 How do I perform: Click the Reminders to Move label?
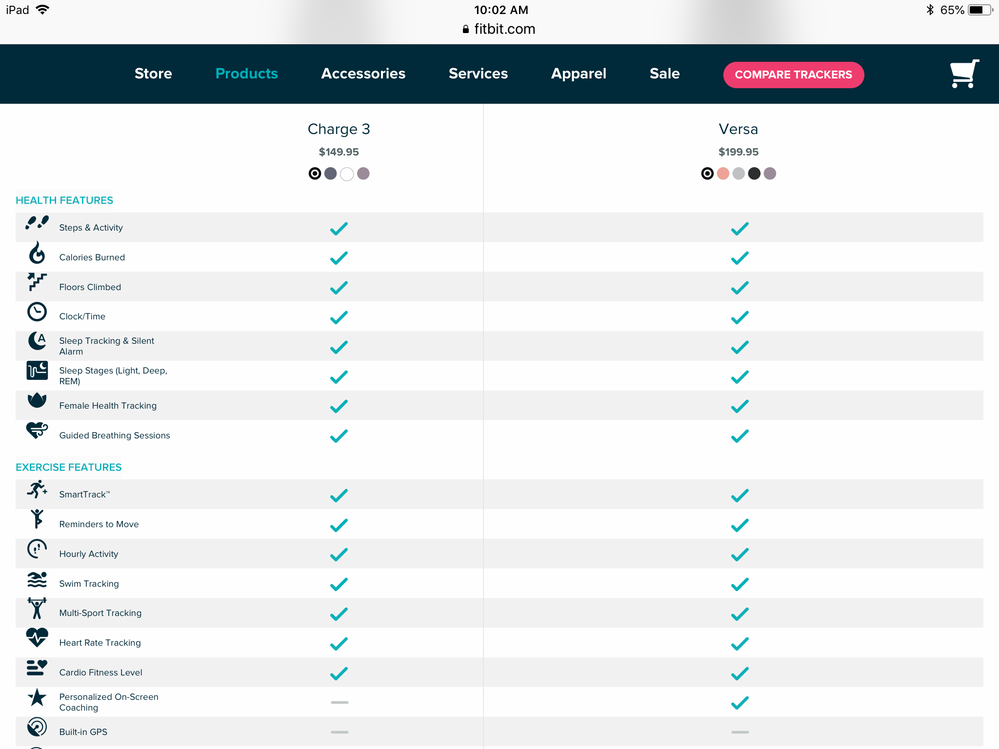tap(99, 524)
